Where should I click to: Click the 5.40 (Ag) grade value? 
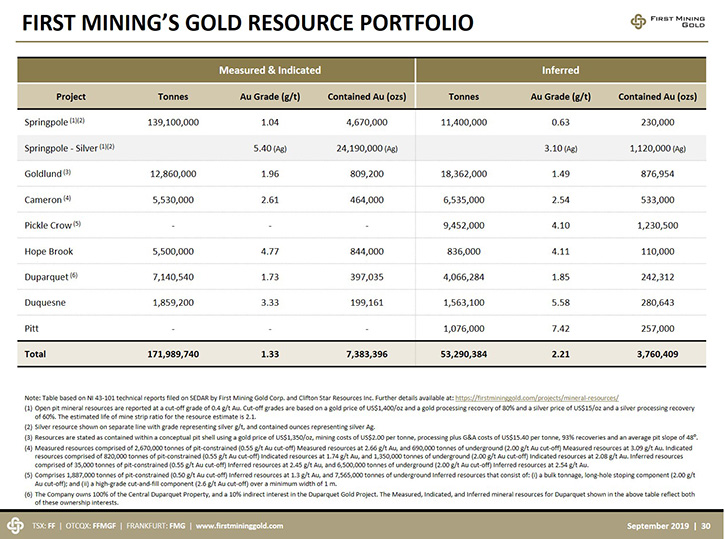(x=270, y=148)
